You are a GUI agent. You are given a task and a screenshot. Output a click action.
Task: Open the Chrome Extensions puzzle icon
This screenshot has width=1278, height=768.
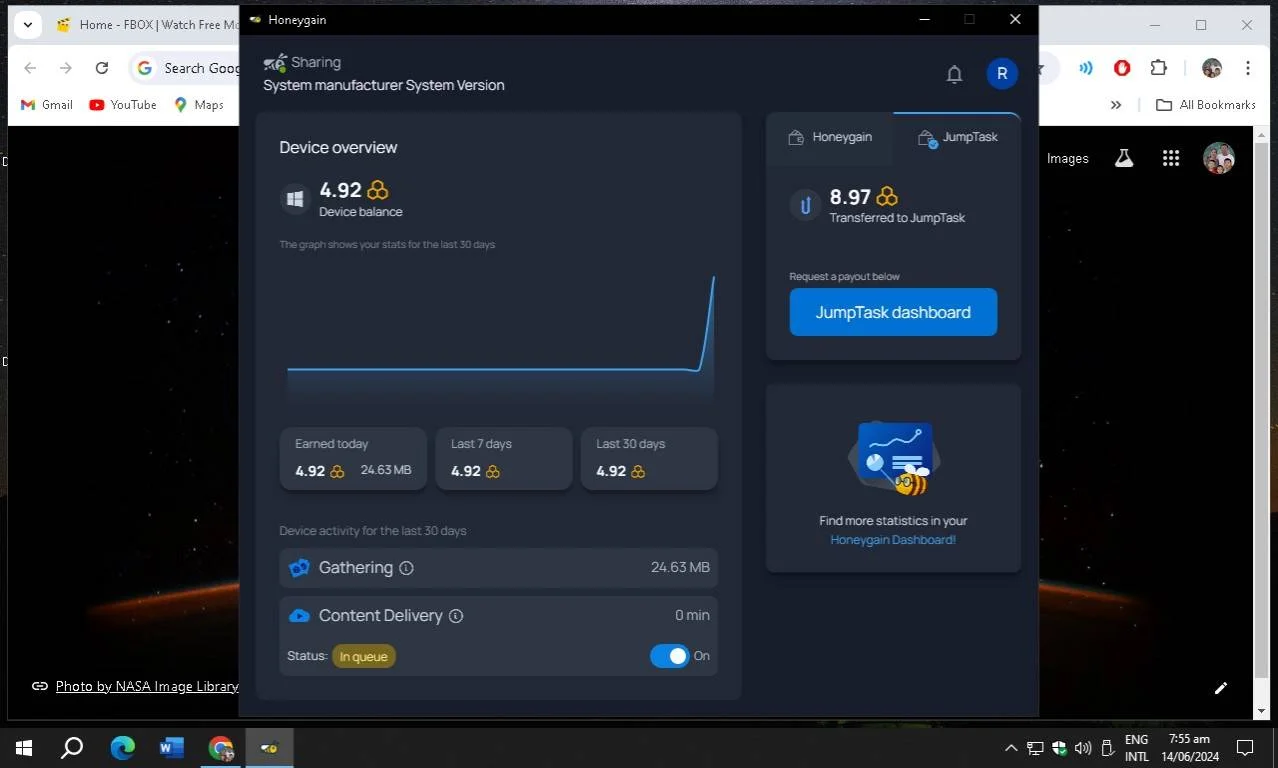(1158, 68)
